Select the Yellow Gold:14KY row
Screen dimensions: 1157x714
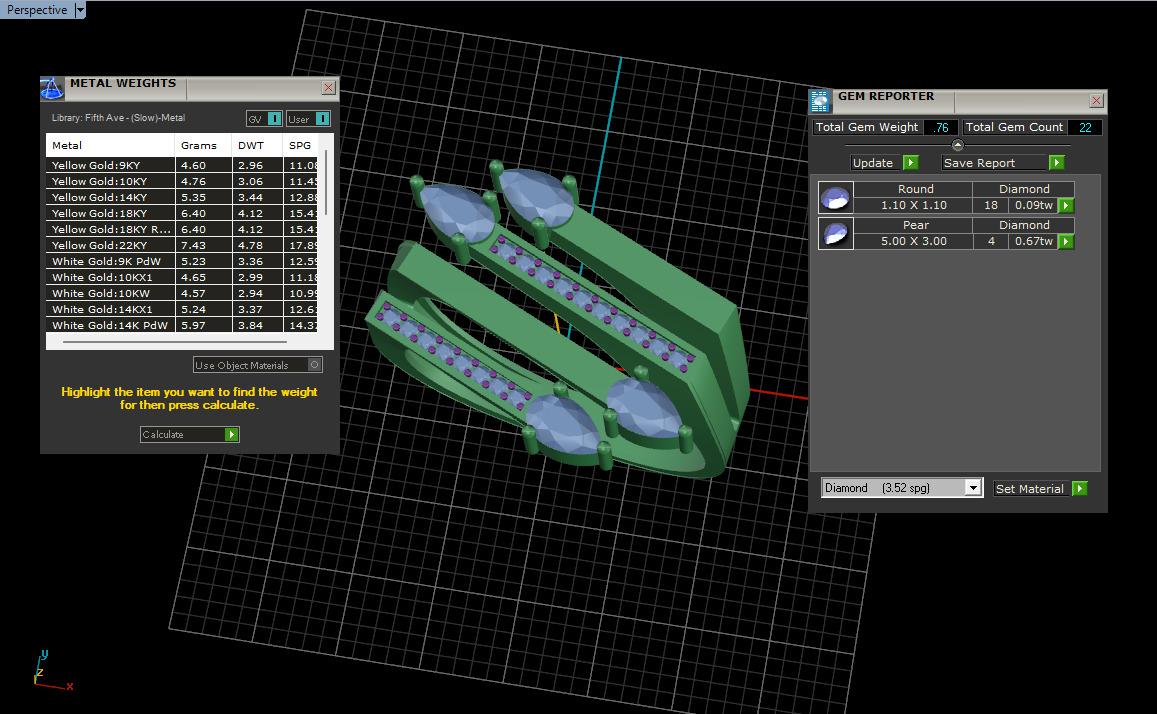coord(182,198)
